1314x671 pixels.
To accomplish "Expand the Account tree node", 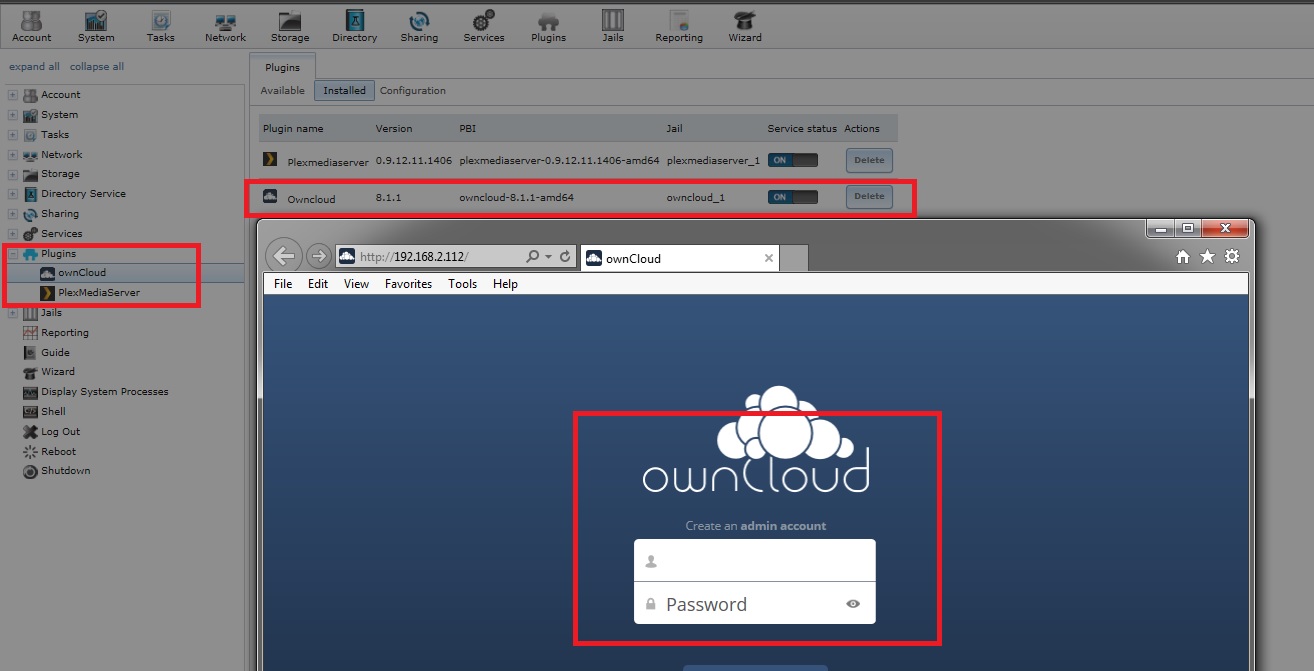I will coord(13,95).
